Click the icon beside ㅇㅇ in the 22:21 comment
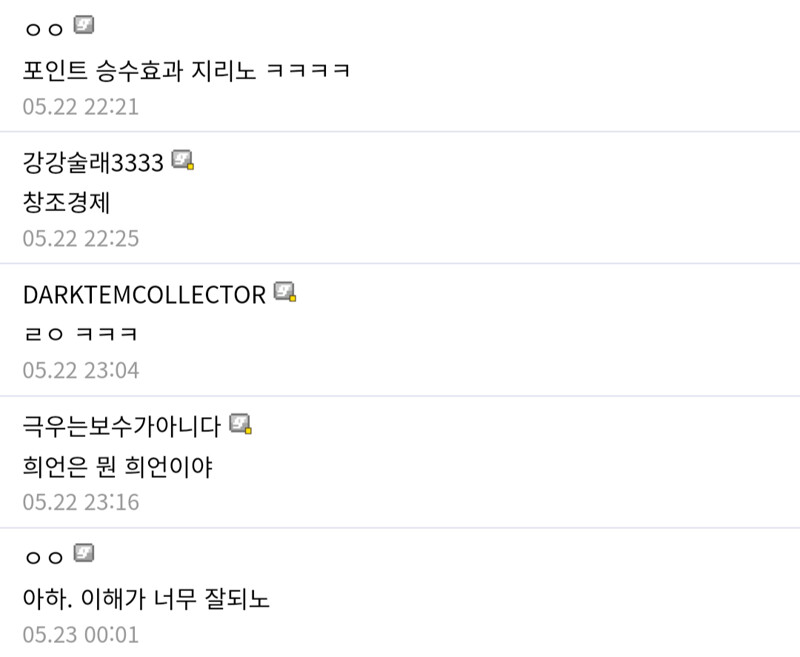Viewport: 800px width, 657px height. 84,26
